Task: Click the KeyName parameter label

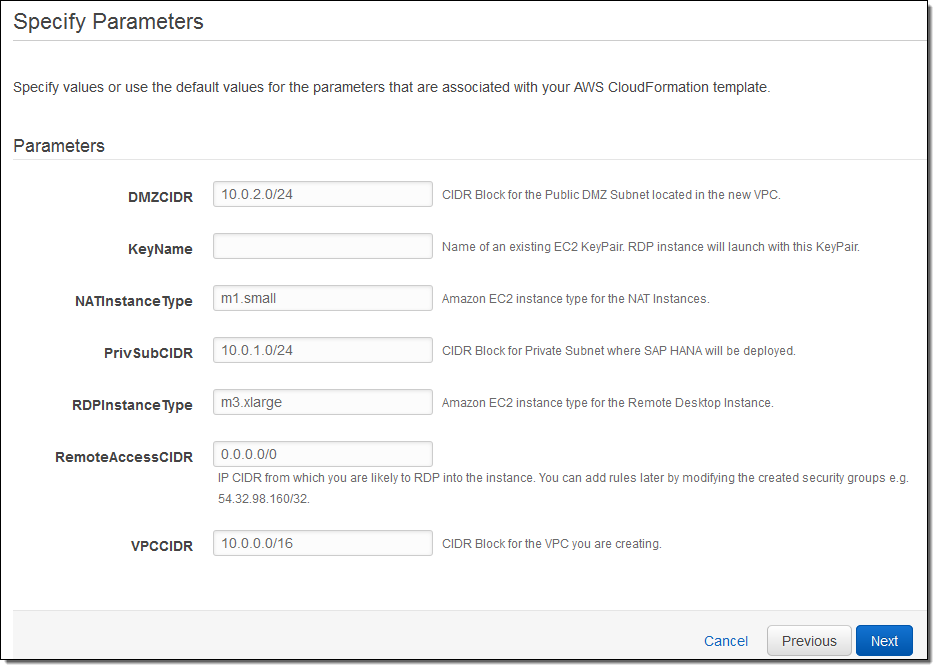Action: [x=160, y=249]
